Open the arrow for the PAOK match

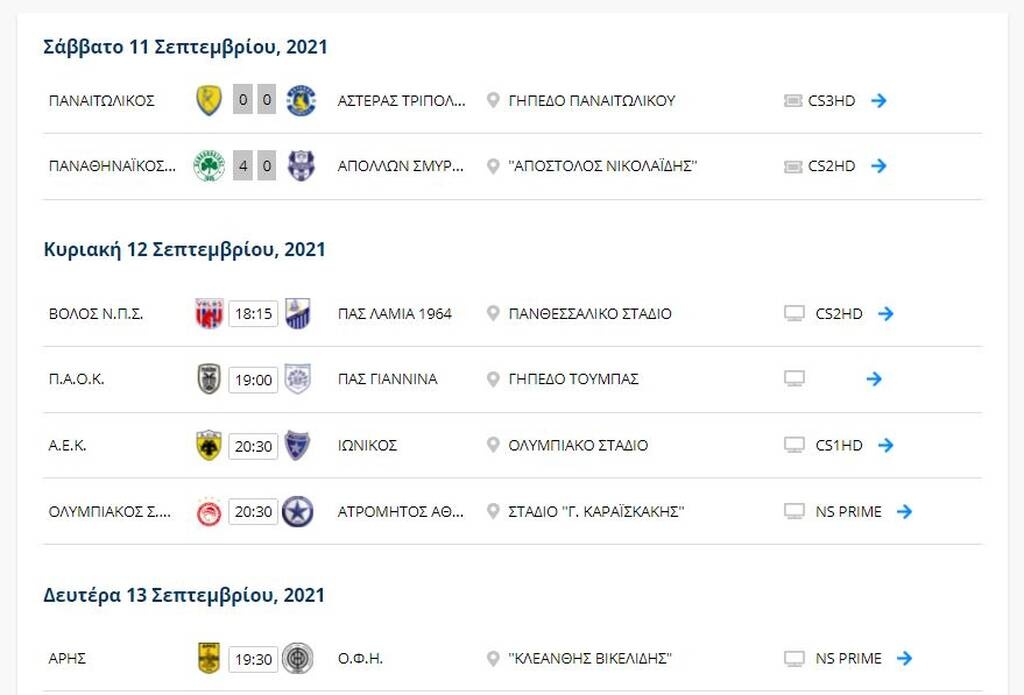(x=874, y=379)
